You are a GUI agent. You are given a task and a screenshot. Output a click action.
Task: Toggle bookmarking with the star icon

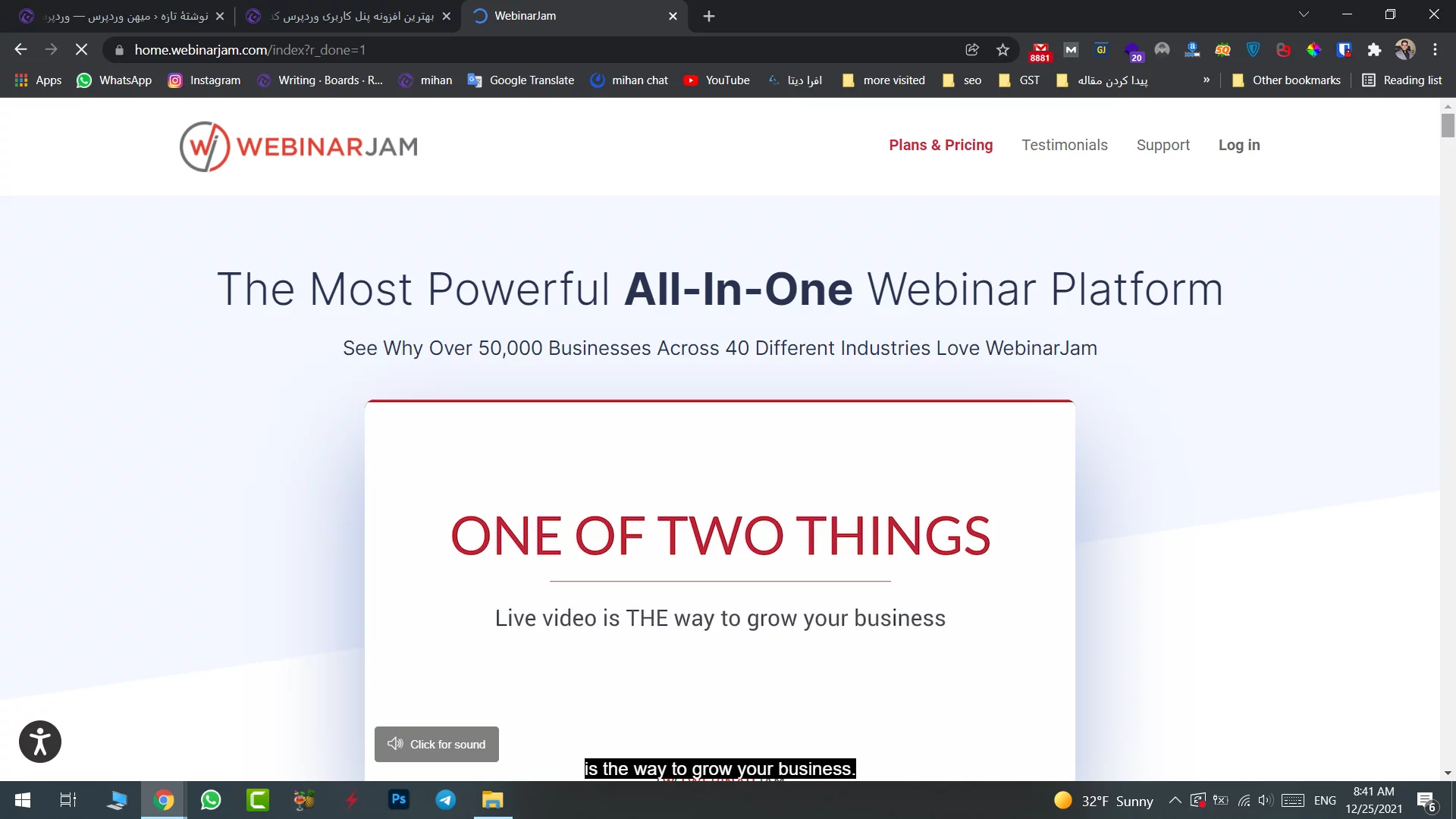tap(1003, 49)
